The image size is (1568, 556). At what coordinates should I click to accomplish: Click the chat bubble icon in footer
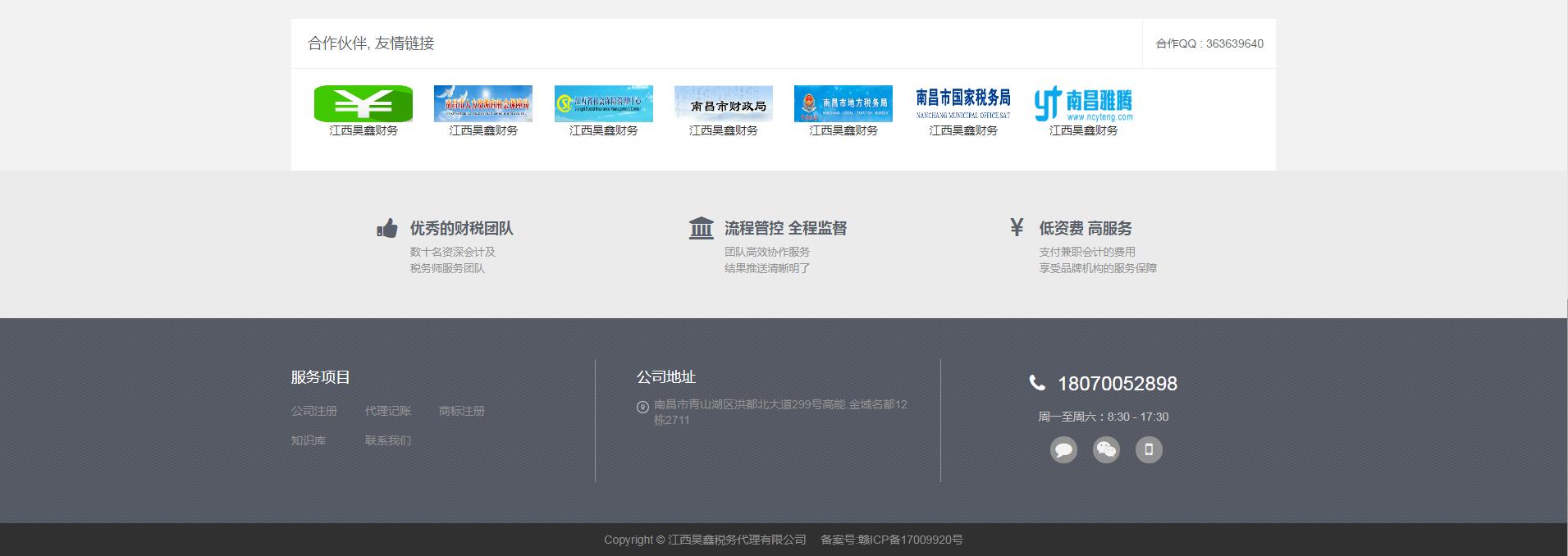point(1063,449)
